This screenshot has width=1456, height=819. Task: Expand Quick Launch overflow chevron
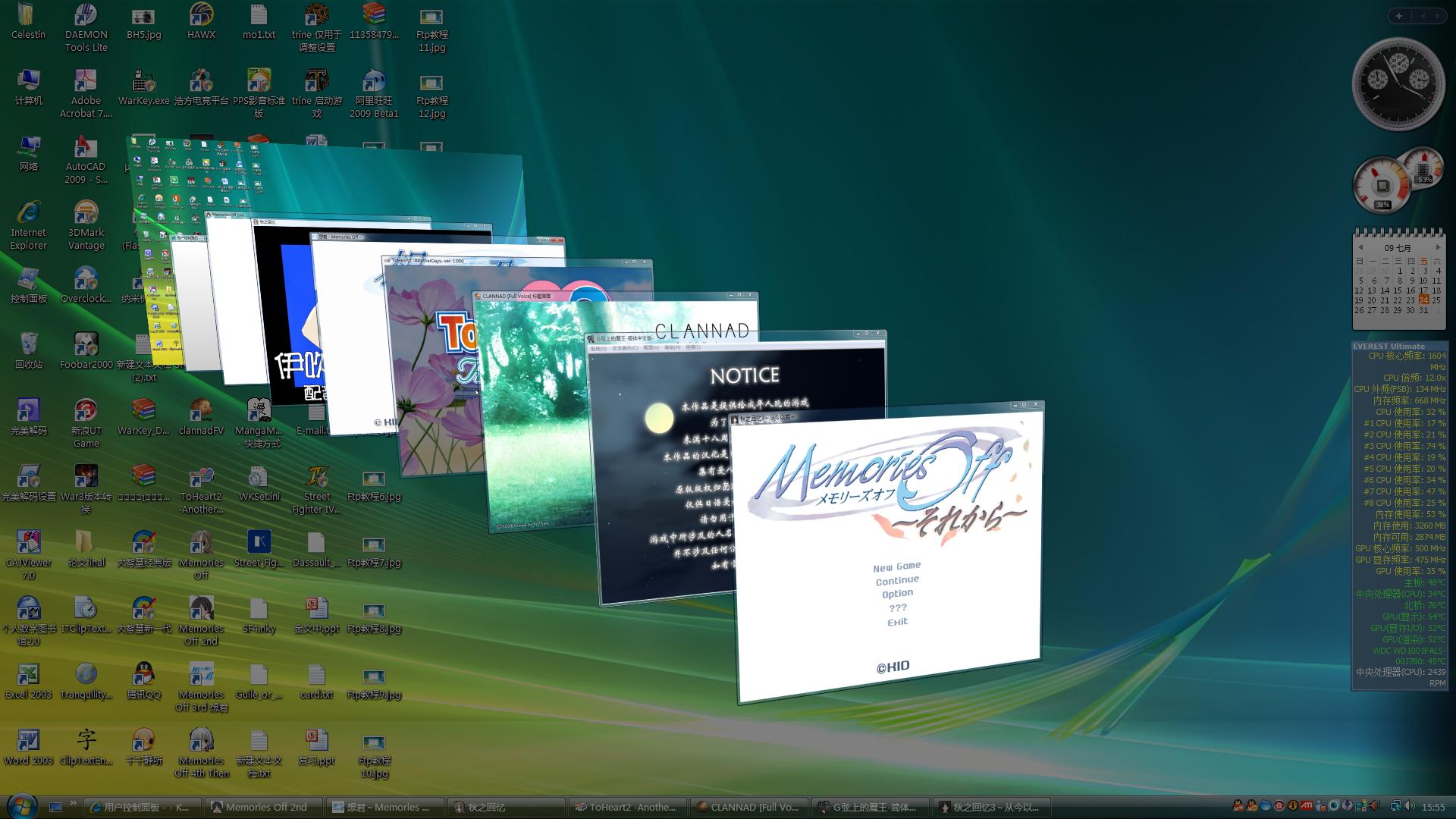point(74,802)
